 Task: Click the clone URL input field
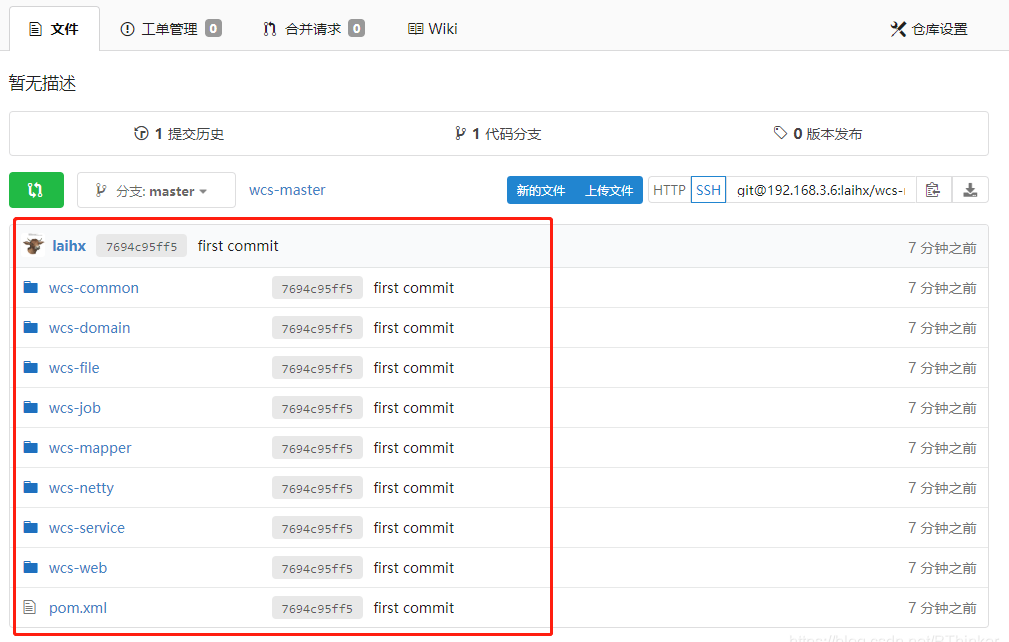click(820, 190)
